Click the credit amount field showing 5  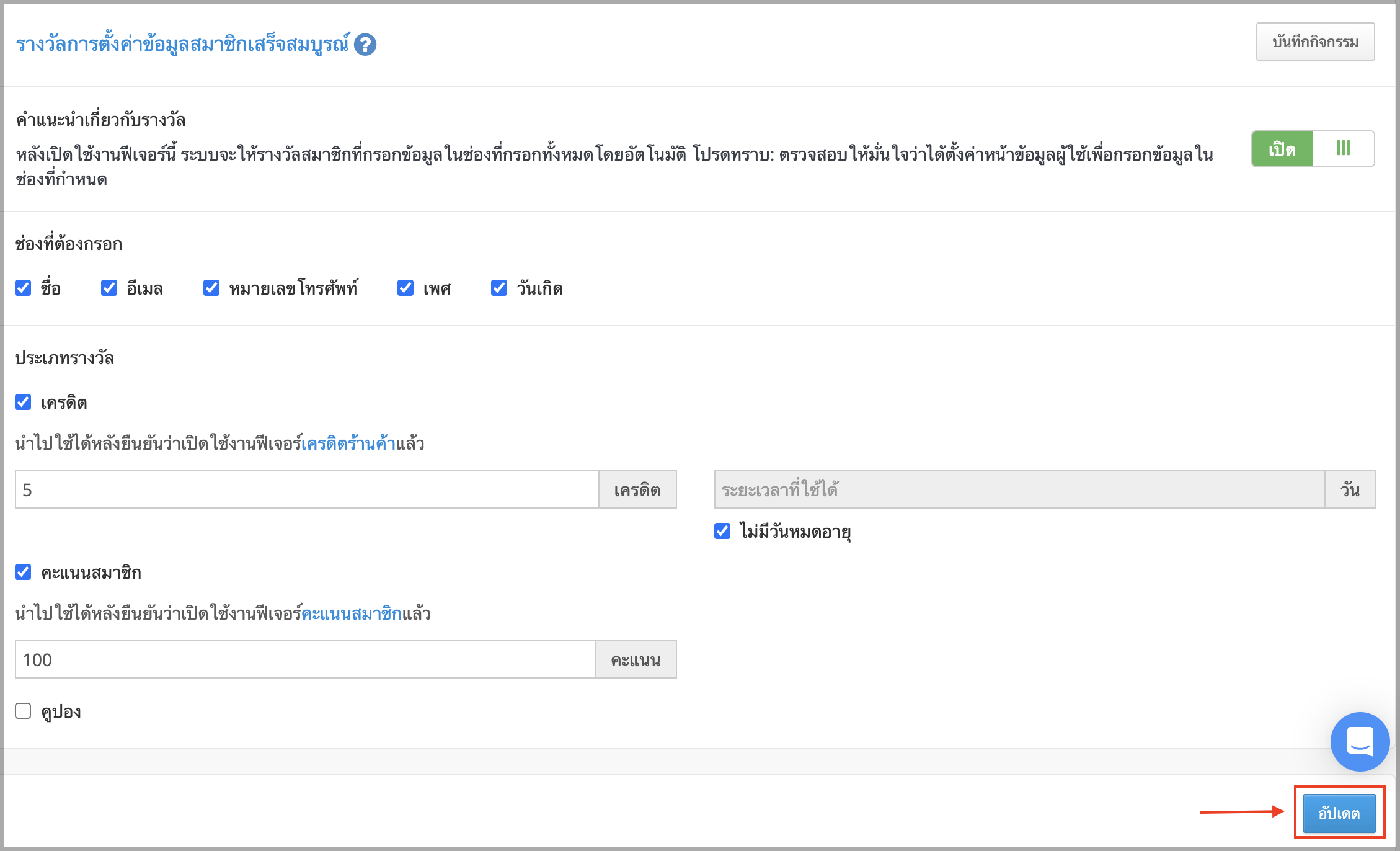coord(307,489)
